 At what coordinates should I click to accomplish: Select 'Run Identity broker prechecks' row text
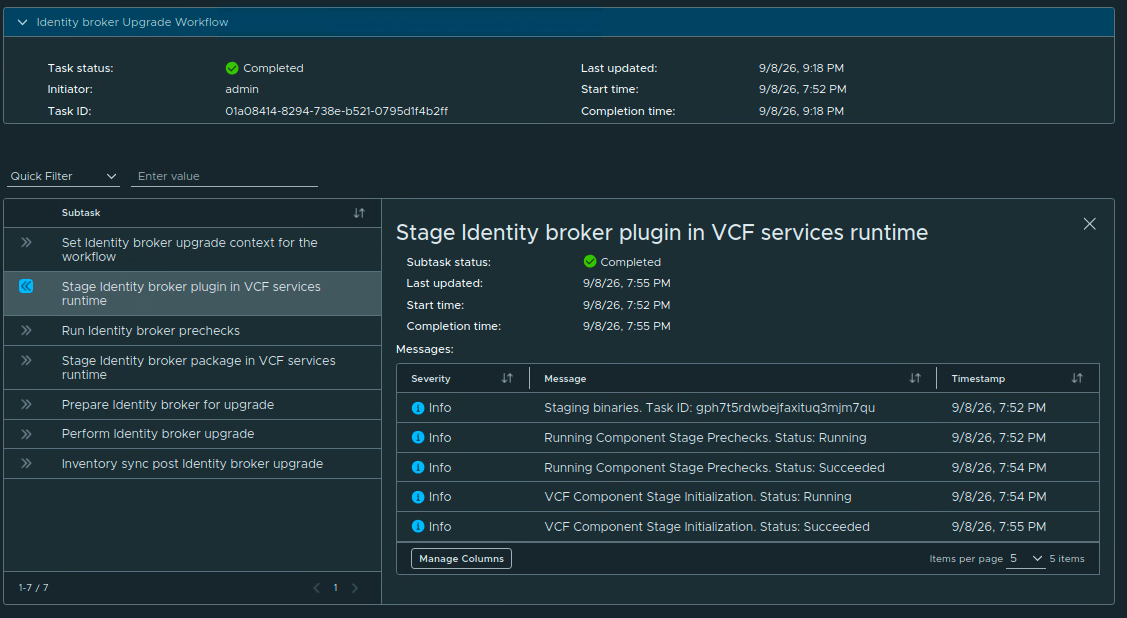[x=151, y=331]
